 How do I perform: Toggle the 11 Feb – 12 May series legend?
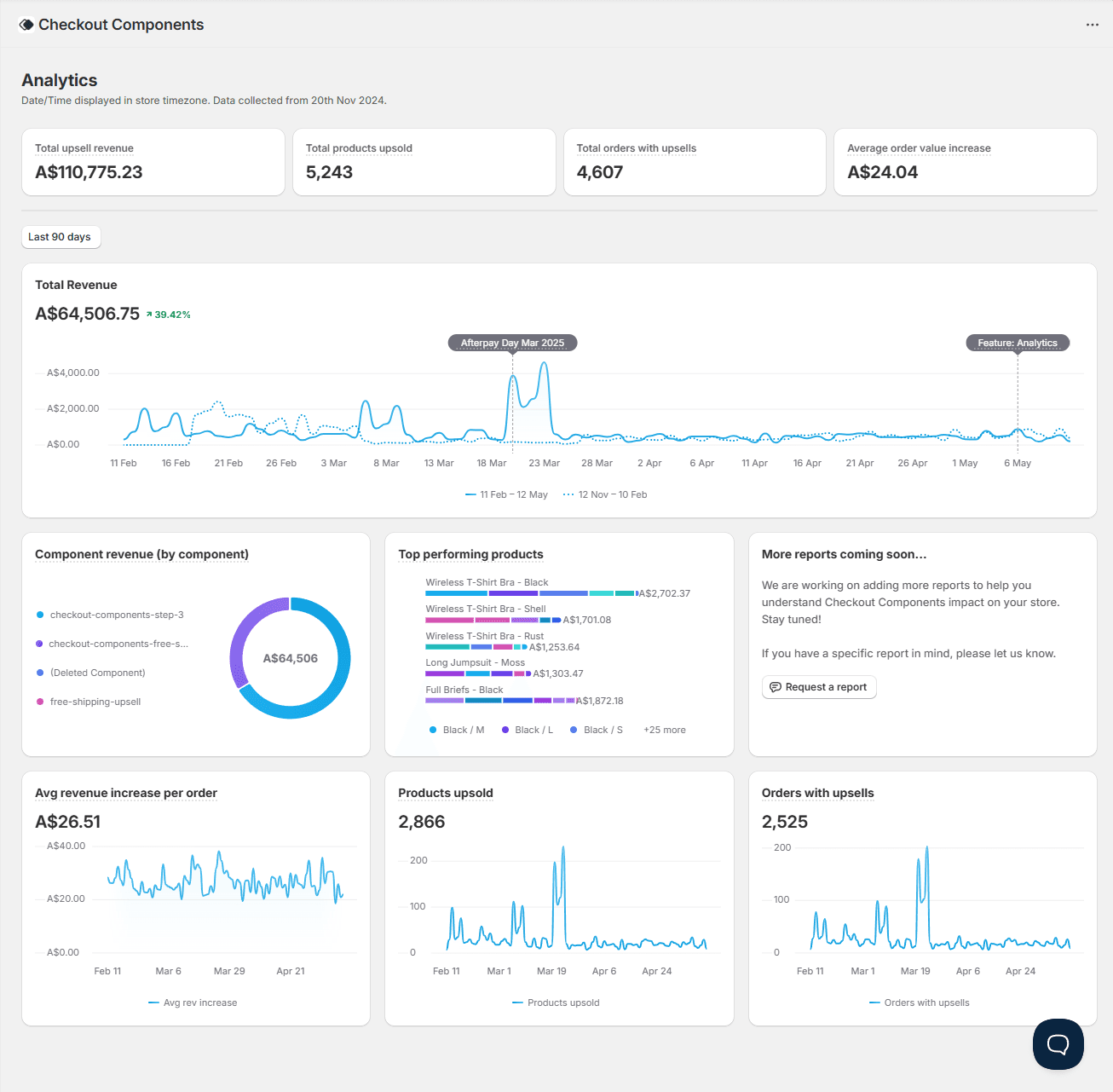(x=507, y=494)
